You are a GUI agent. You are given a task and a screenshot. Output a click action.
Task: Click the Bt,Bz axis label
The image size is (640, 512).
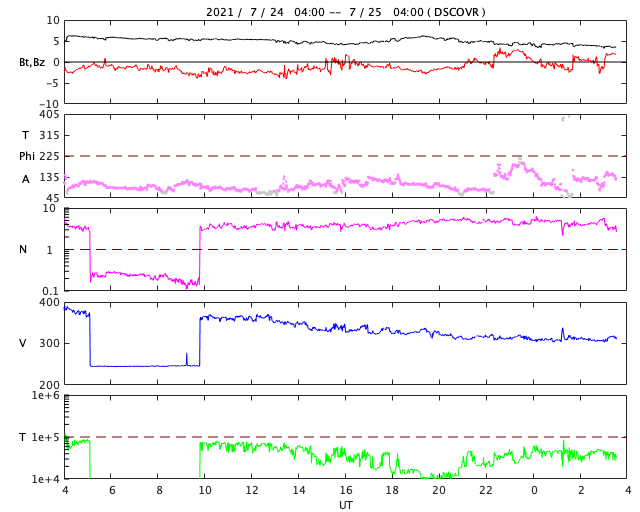(32, 62)
